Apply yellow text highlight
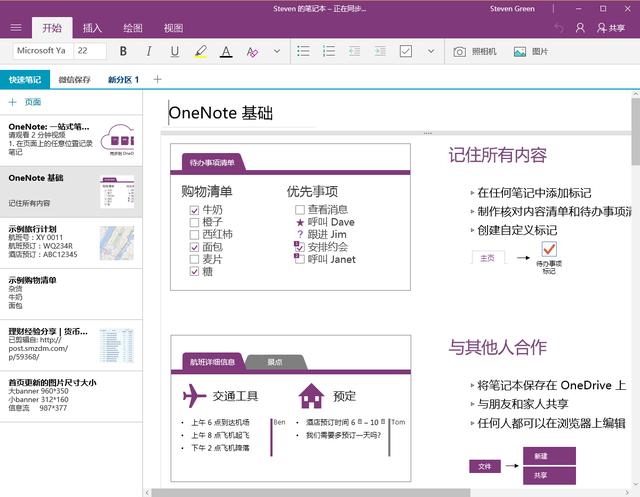 click(200, 51)
